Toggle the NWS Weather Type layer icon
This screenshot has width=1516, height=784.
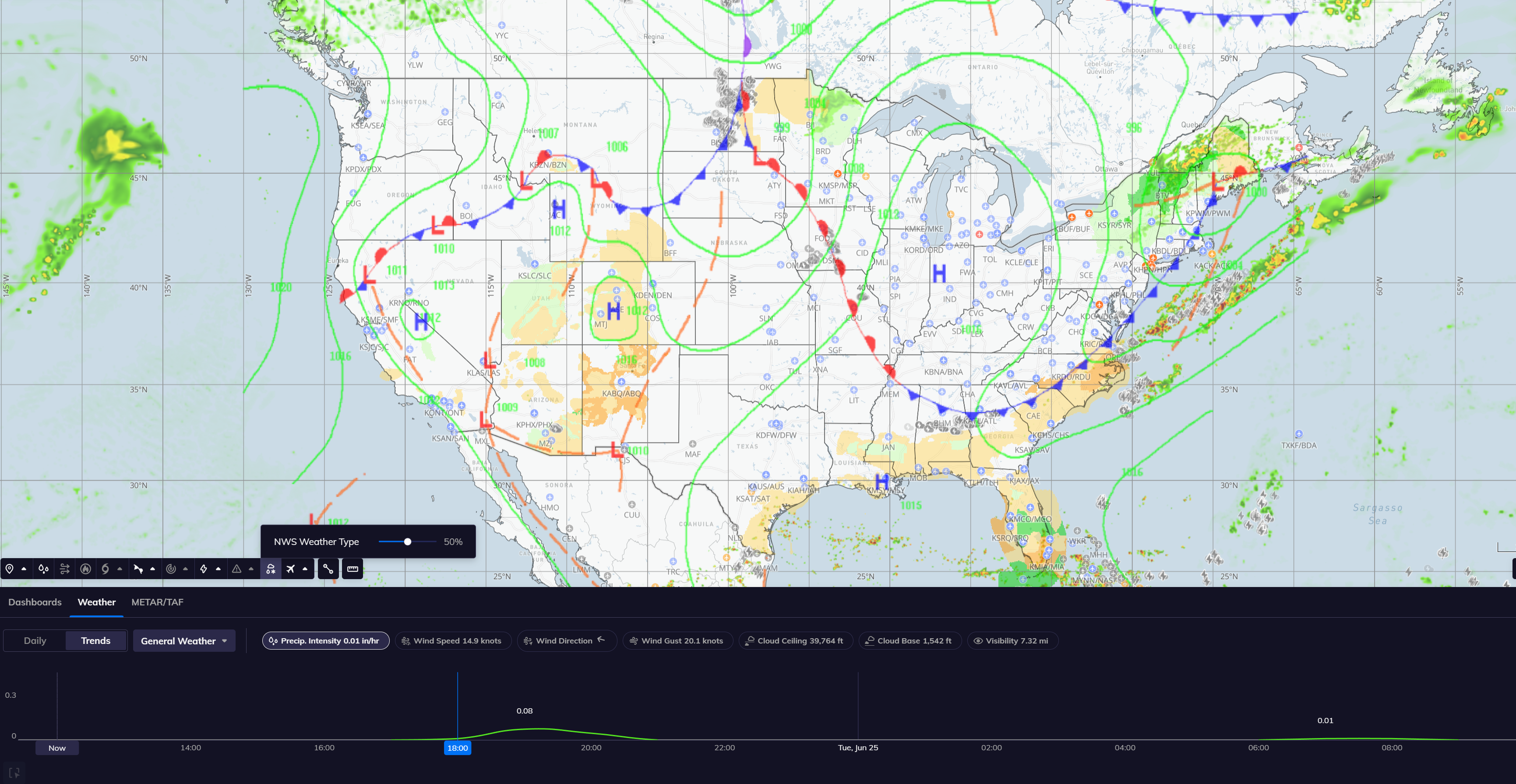coord(271,569)
